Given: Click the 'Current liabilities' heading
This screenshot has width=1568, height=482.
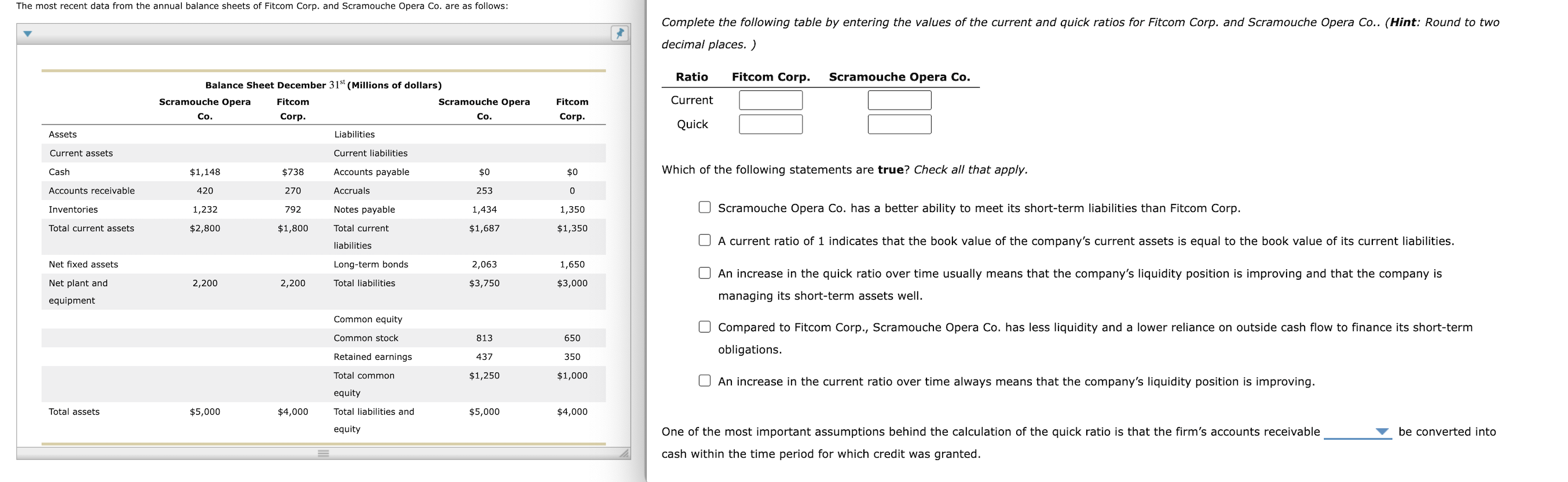Looking at the screenshot, I should click(371, 153).
